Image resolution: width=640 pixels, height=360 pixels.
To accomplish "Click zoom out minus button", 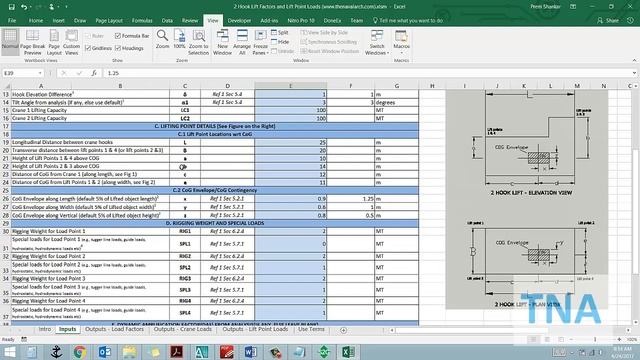I will (x=571, y=340).
